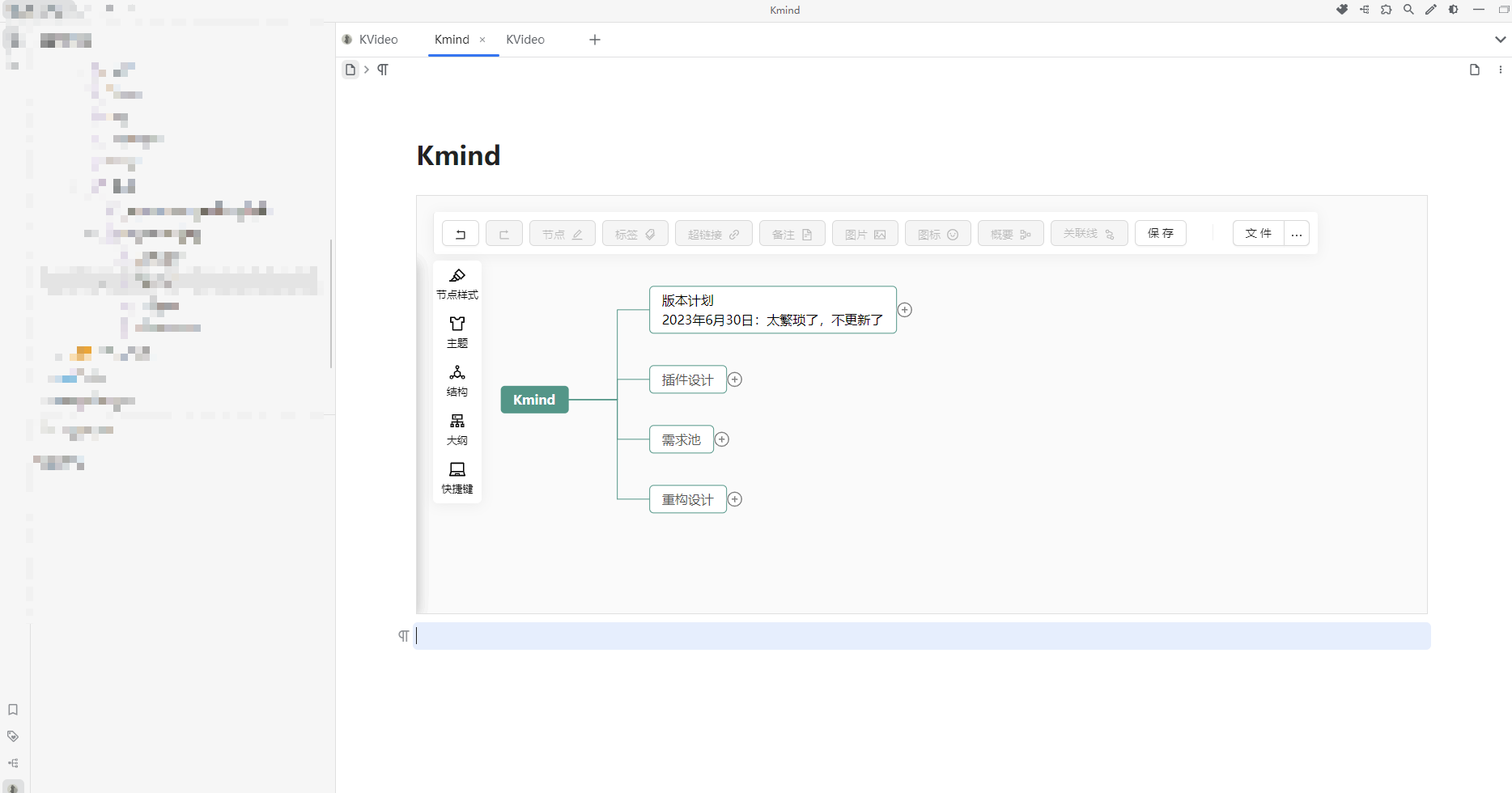Open the 主题 theme panel

pos(457,333)
